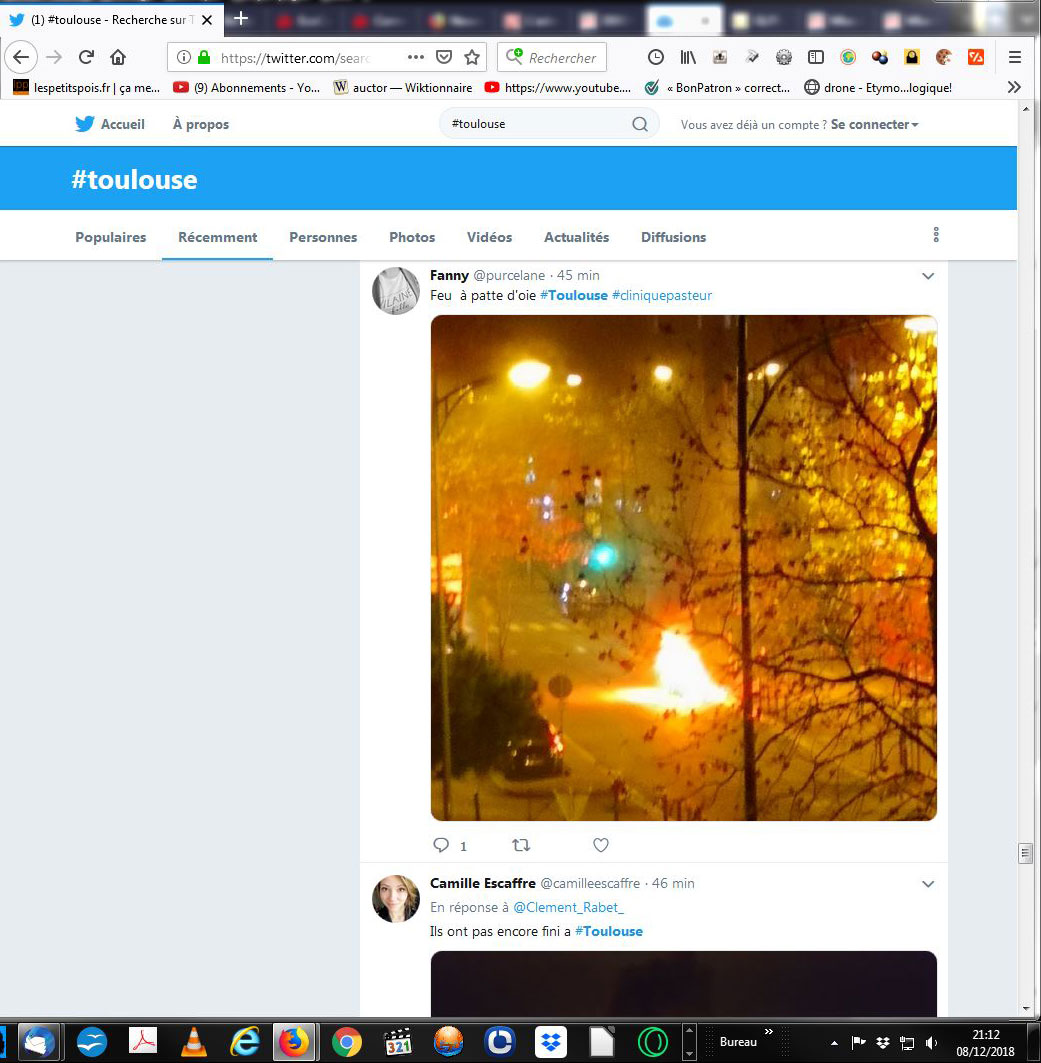Screen dimensions: 1041x1063
Task: Open Fanny's profile avatar
Action: [x=396, y=291]
